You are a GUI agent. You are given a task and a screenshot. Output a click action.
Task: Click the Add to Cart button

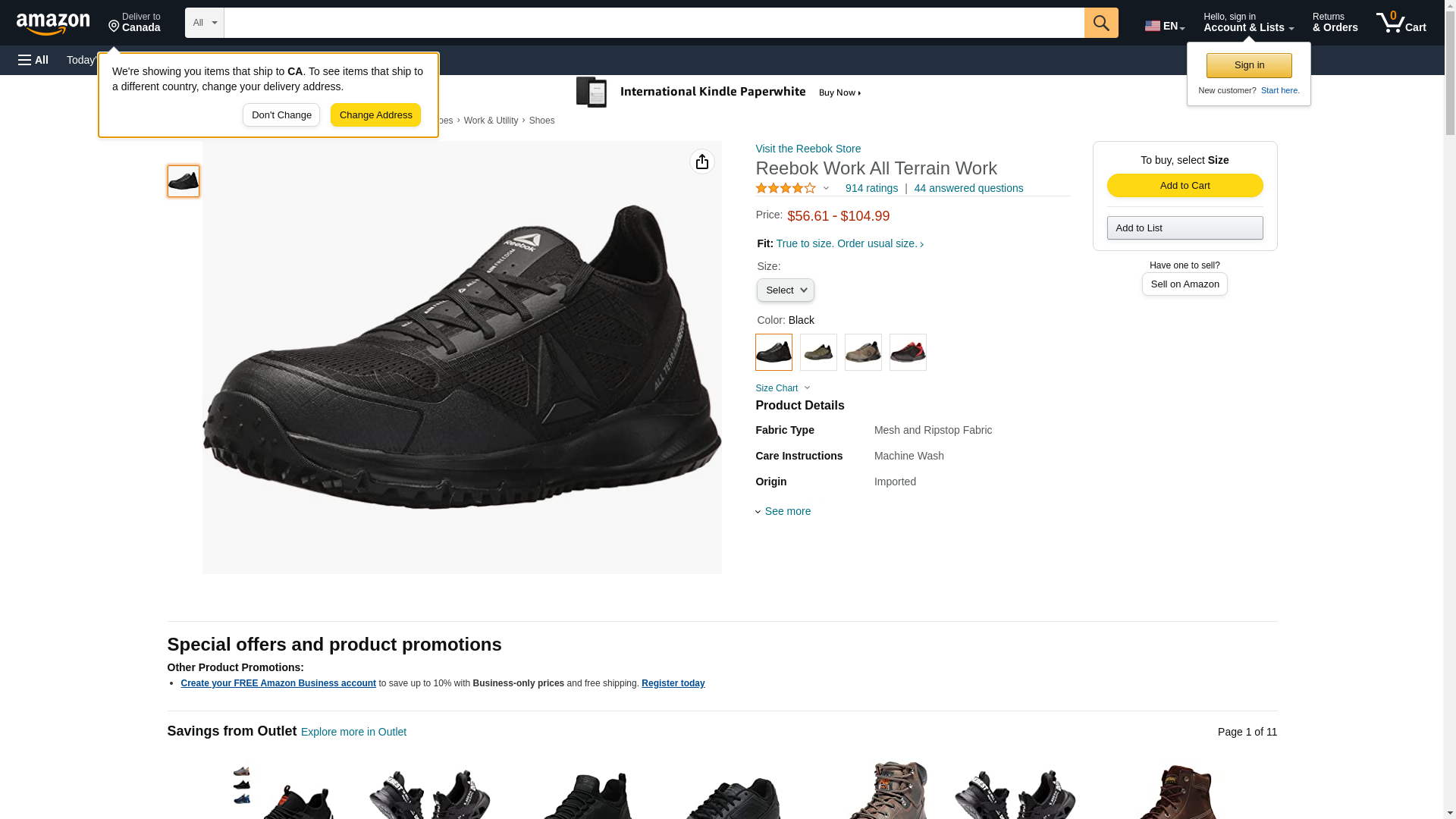[x=1185, y=186]
